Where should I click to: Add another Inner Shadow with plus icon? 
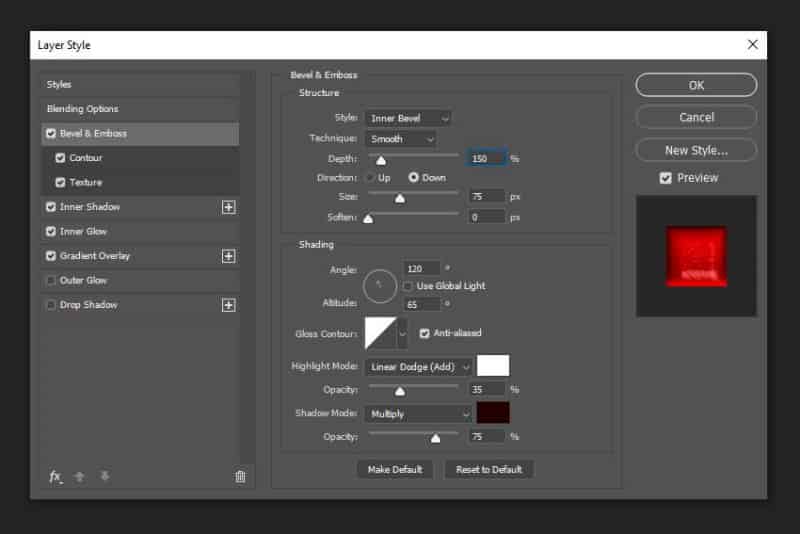pos(229,207)
